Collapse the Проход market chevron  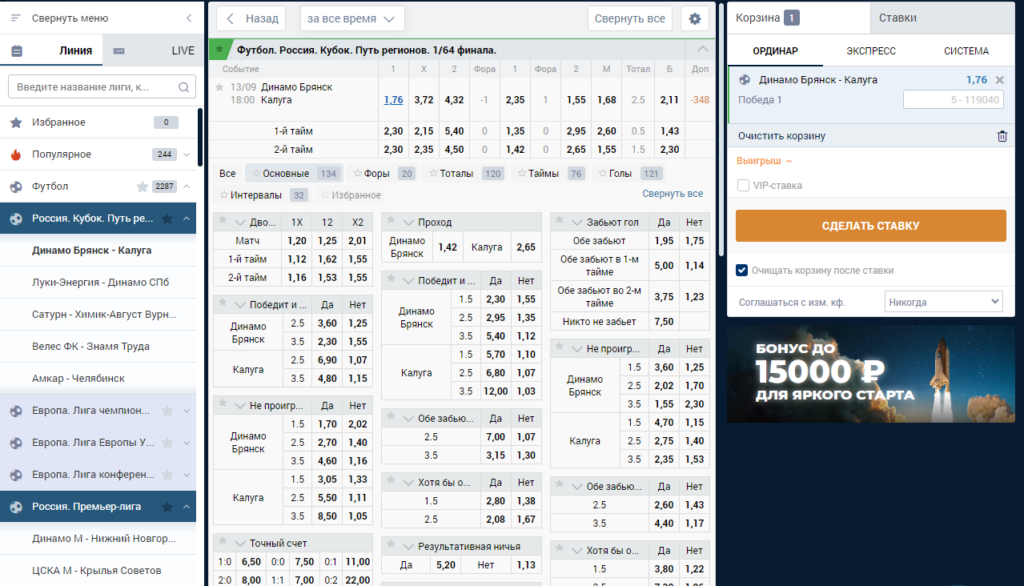pyautogui.click(x=408, y=223)
